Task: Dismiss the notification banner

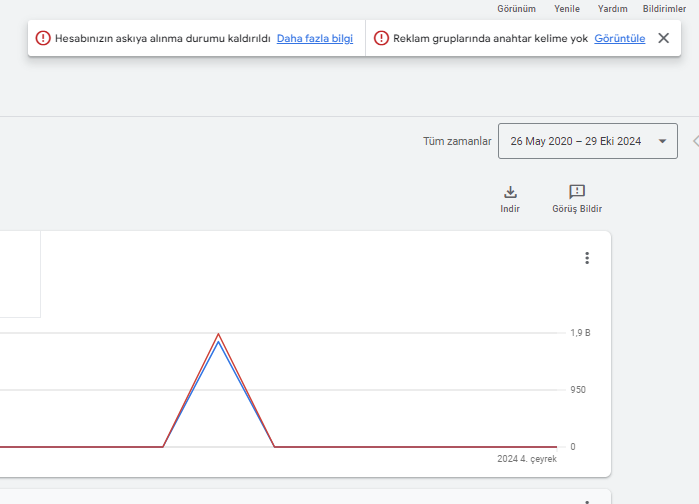Action: pyautogui.click(x=663, y=38)
